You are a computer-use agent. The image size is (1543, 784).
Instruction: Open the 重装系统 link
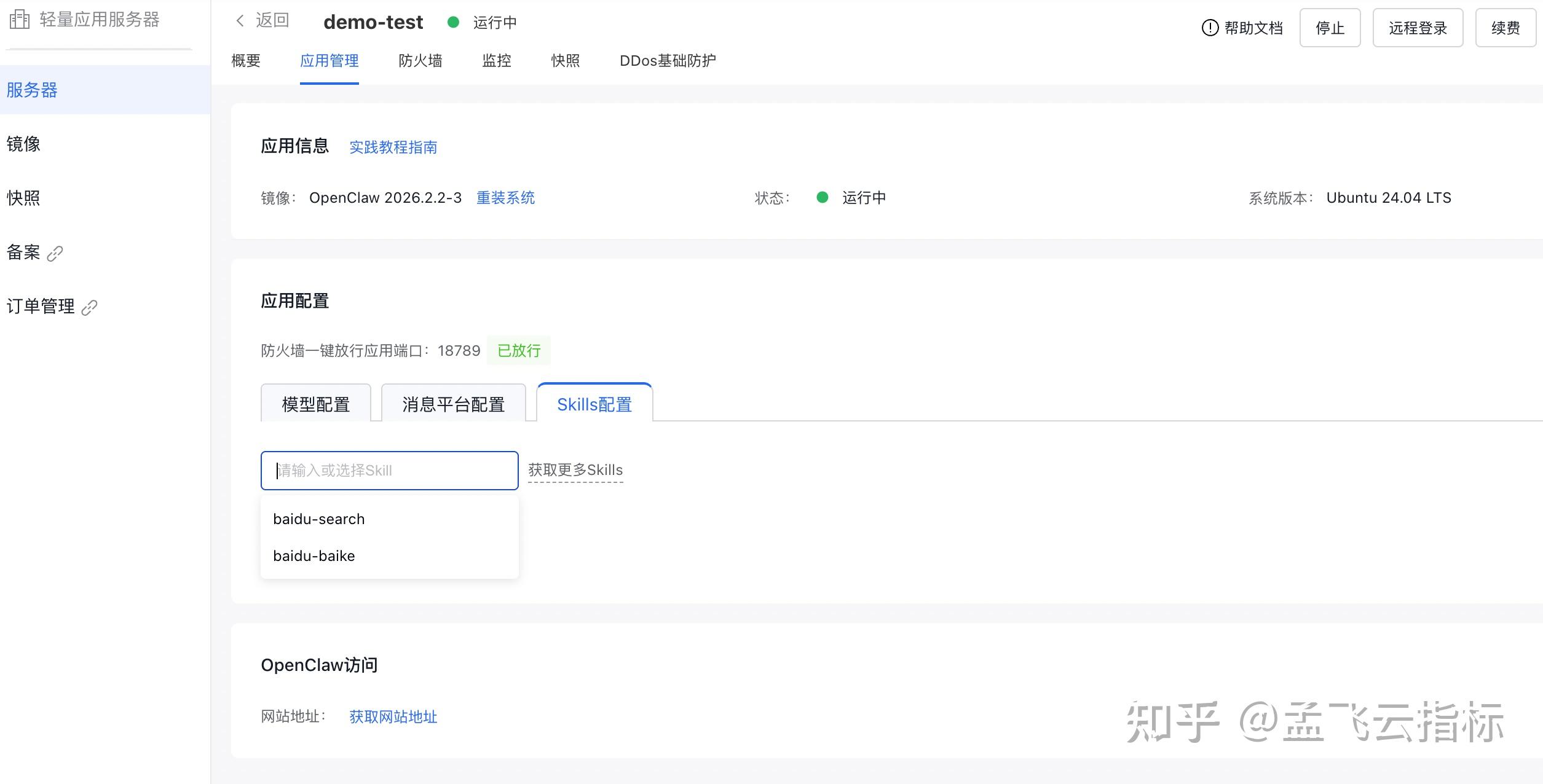pyautogui.click(x=505, y=198)
